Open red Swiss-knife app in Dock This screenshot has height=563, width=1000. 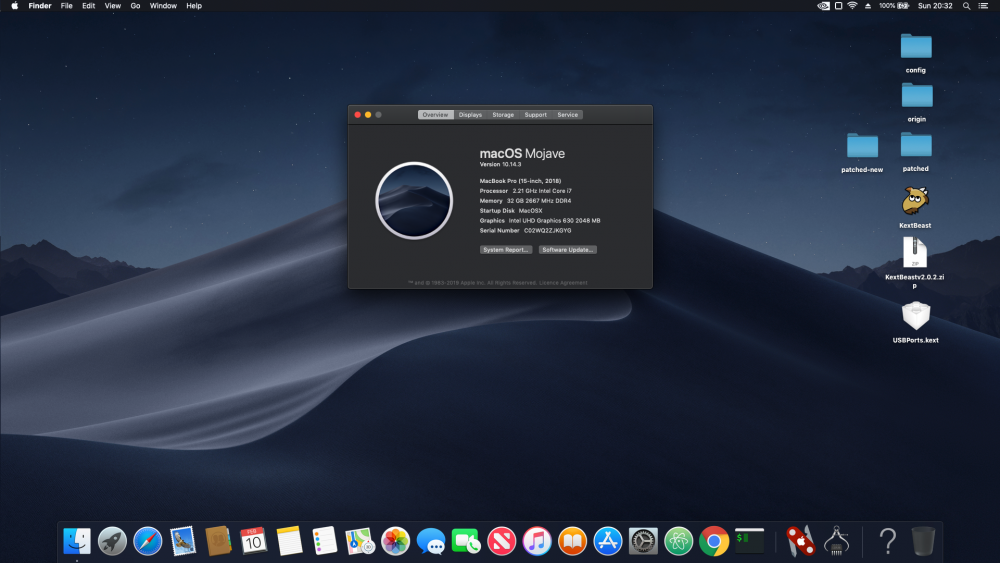800,541
